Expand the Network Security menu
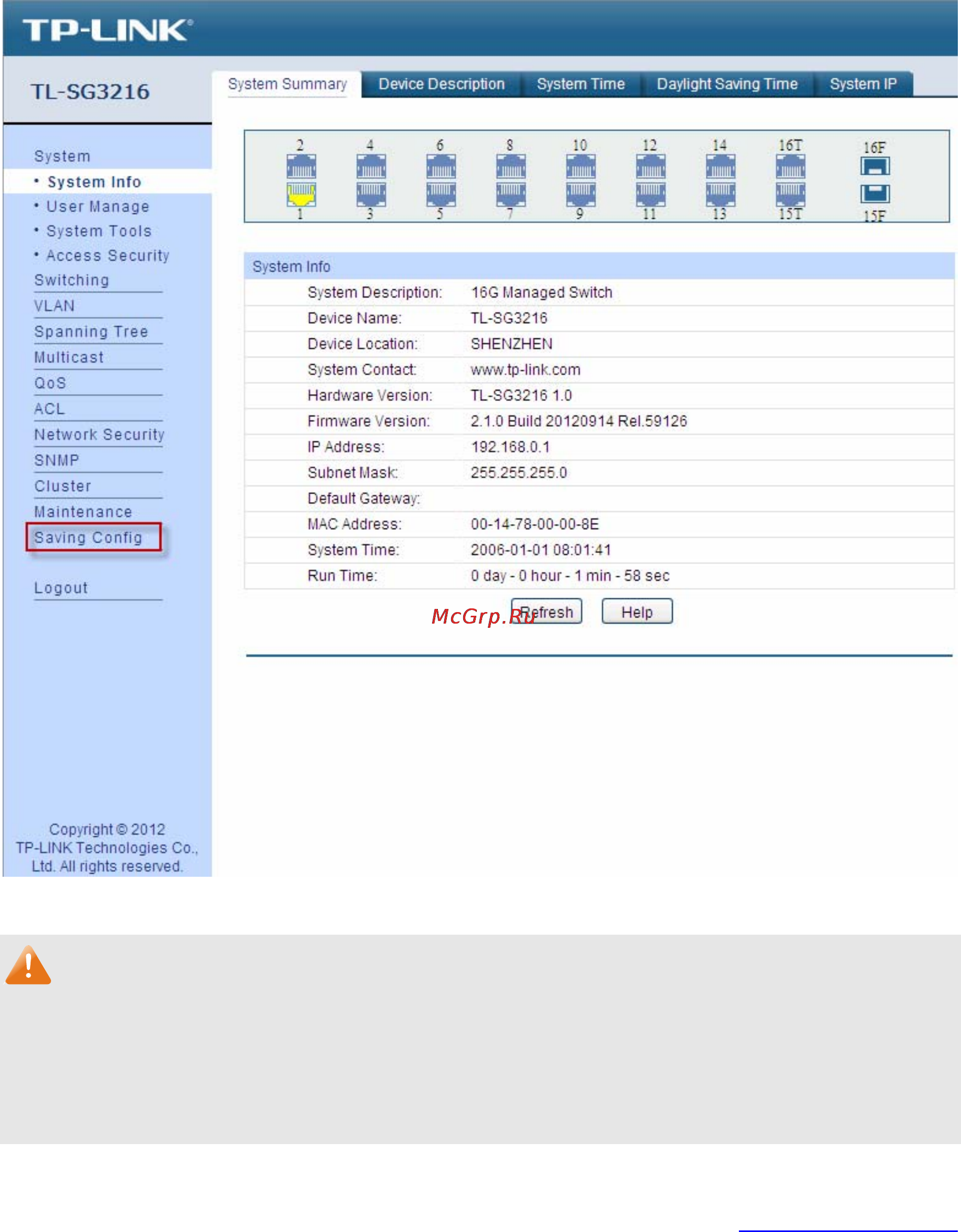This screenshot has width=961, height=1232. 99,435
